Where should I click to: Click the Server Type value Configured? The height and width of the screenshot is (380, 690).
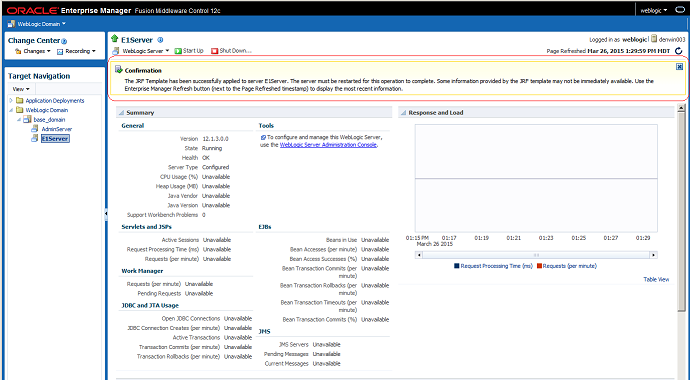(216, 167)
